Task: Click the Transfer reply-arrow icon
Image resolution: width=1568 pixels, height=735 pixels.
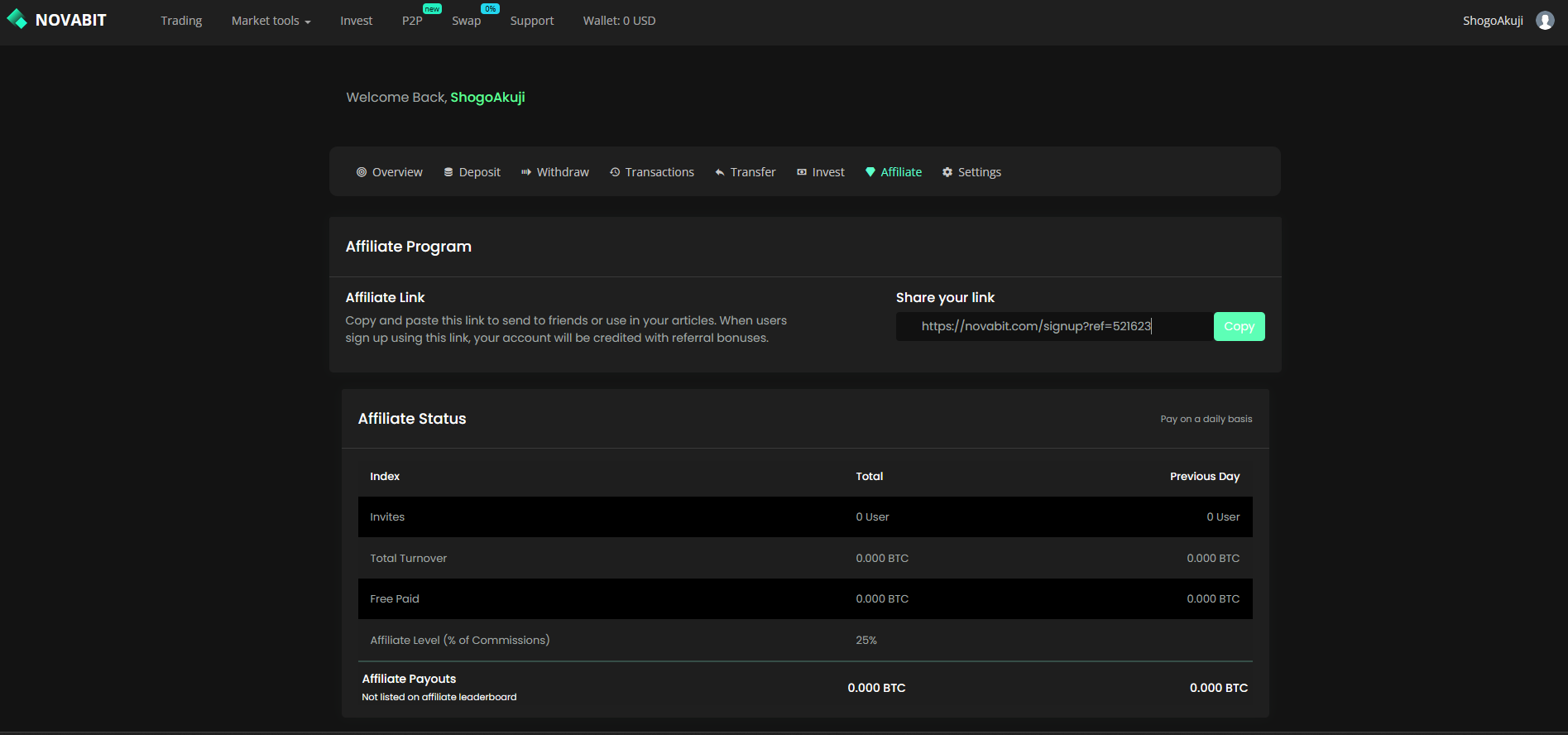Action: click(x=720, y=172)
